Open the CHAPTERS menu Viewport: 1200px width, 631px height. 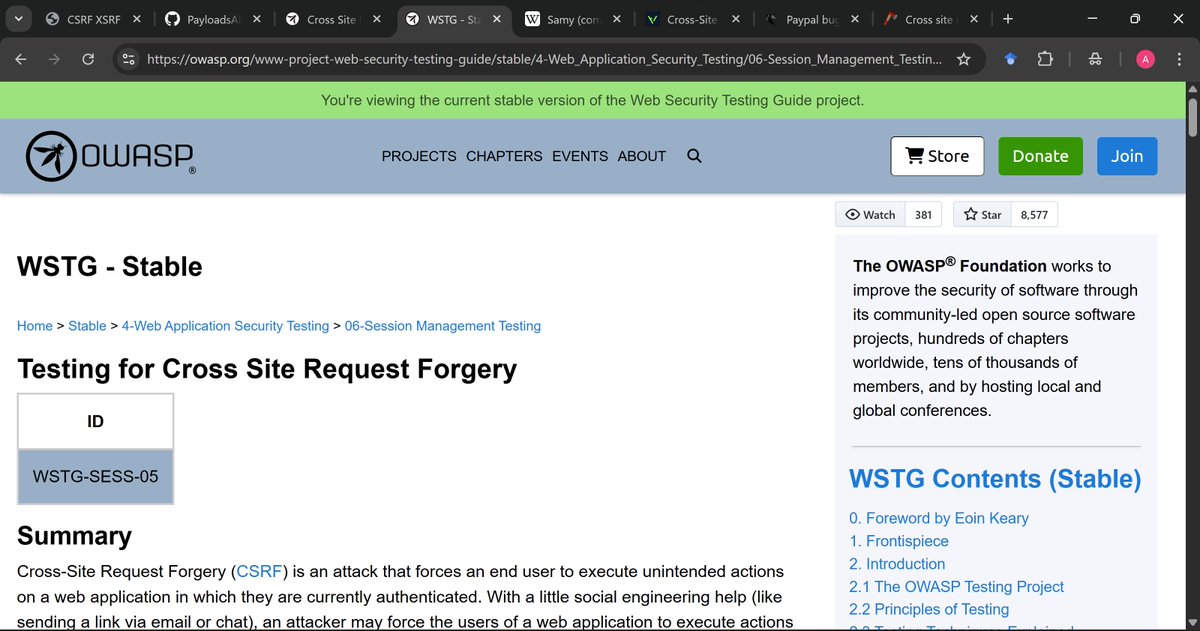tap(504, 156)
